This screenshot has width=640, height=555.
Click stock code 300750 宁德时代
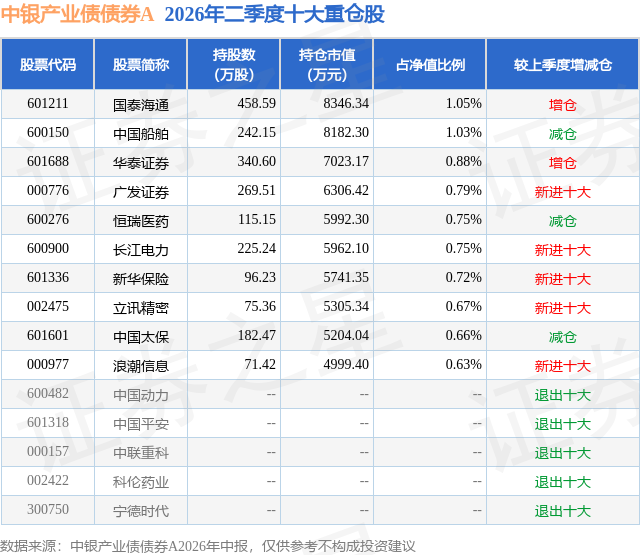click(48, 509)
